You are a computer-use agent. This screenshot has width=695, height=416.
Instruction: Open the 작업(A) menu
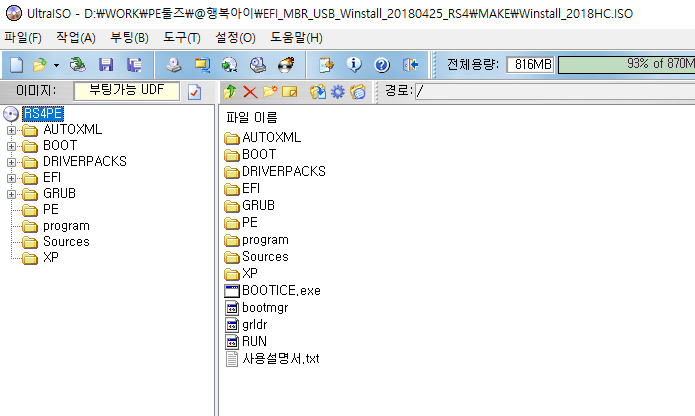point(76,38)
